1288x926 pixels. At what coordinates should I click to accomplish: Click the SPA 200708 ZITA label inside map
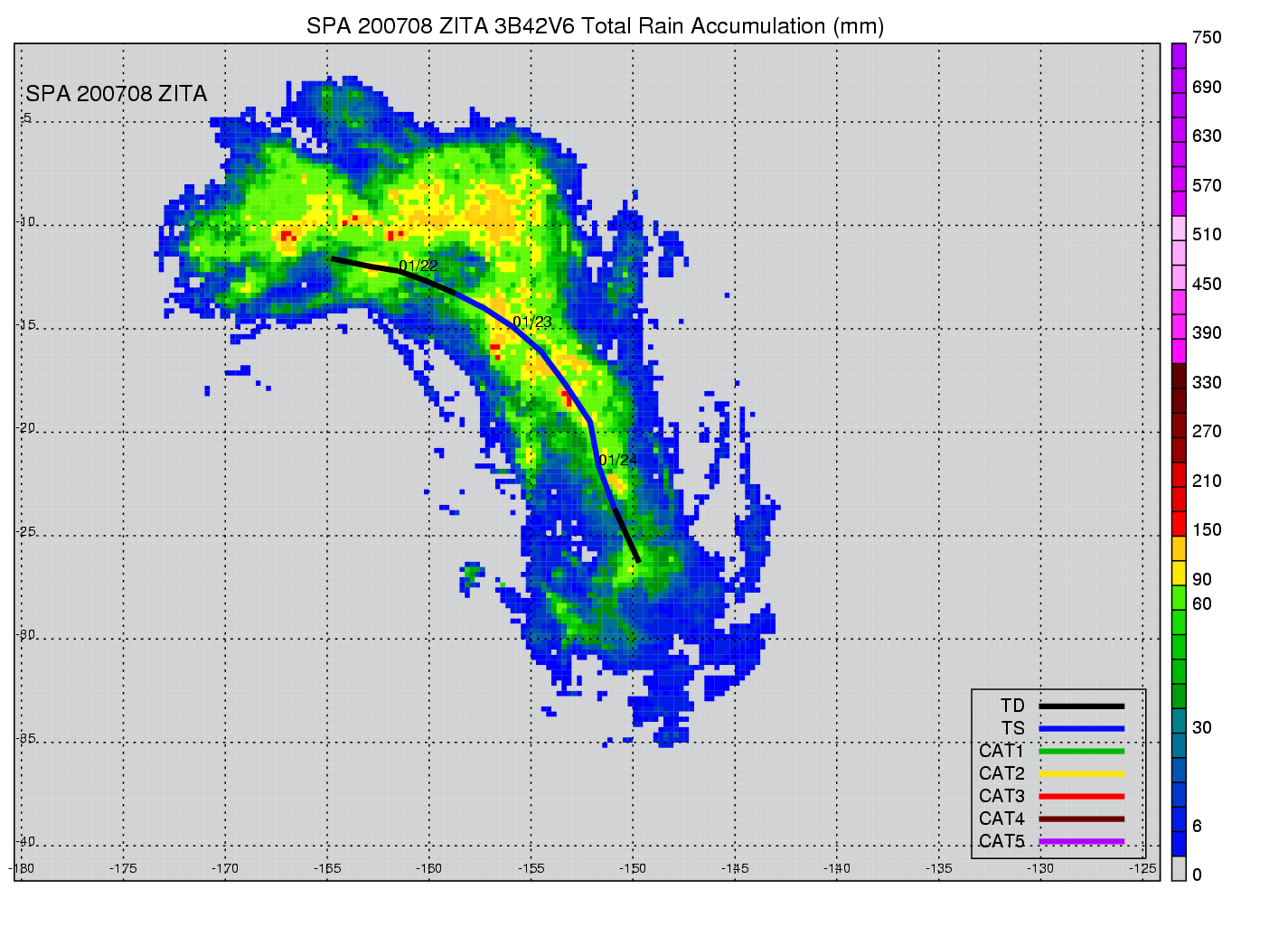117,94
